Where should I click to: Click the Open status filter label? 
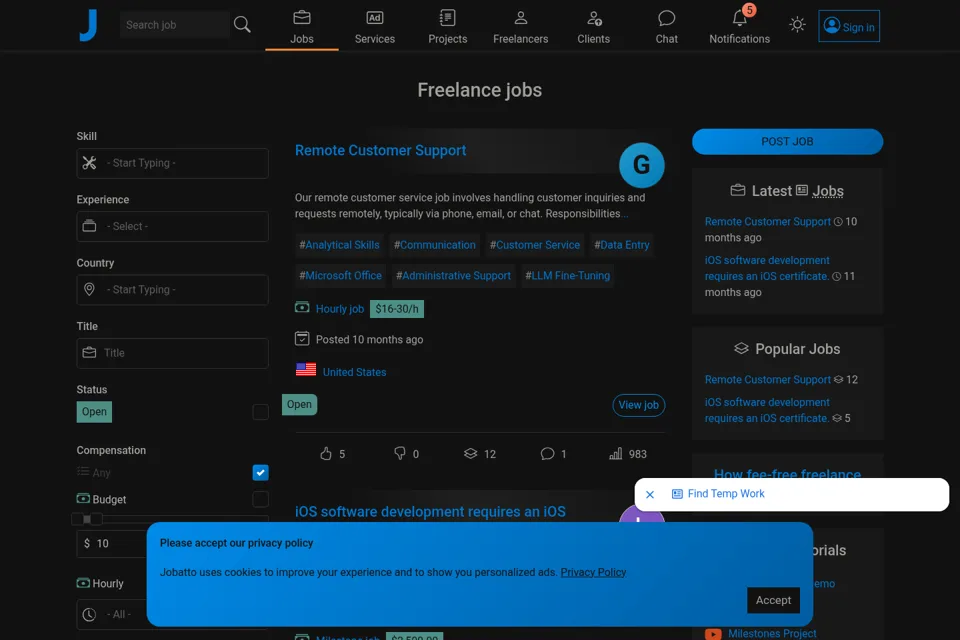tap(94, 412)
